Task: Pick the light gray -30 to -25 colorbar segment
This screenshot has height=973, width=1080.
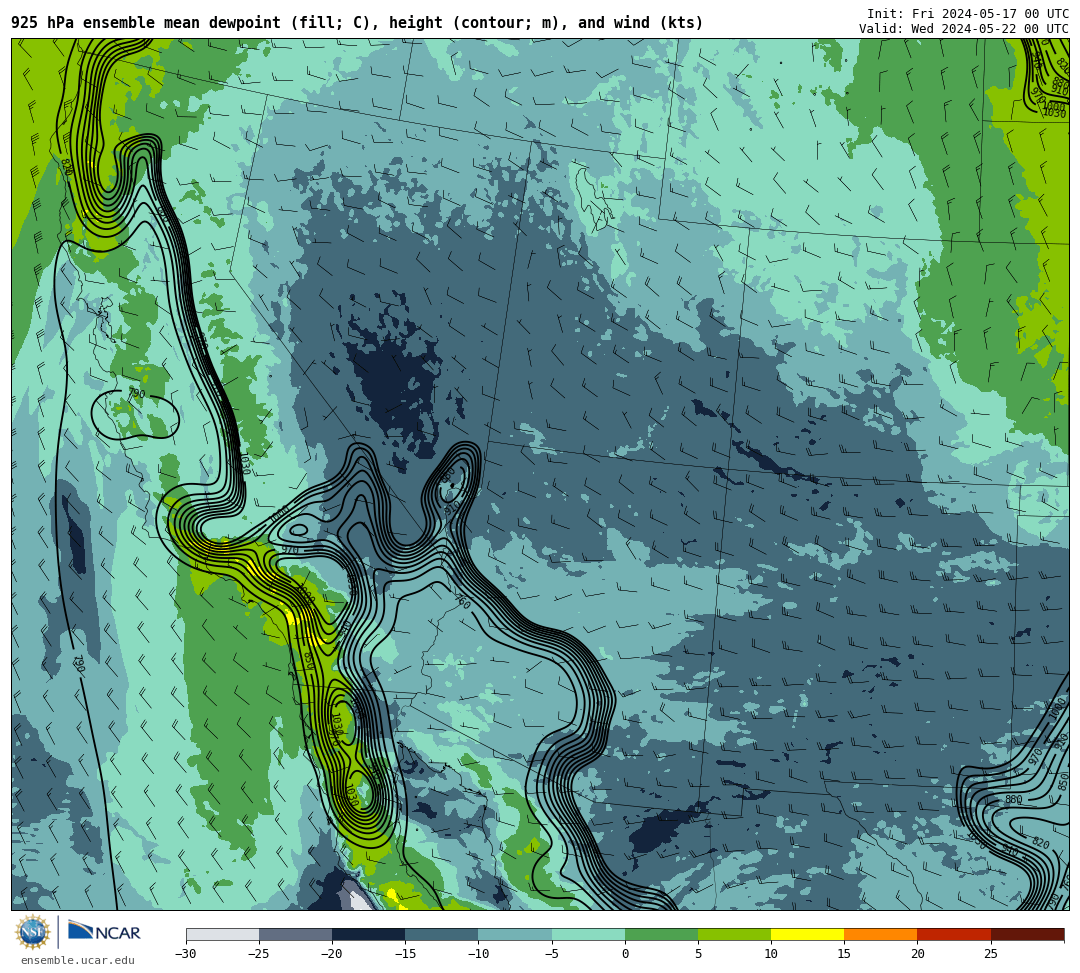Action: pos(222,934)
